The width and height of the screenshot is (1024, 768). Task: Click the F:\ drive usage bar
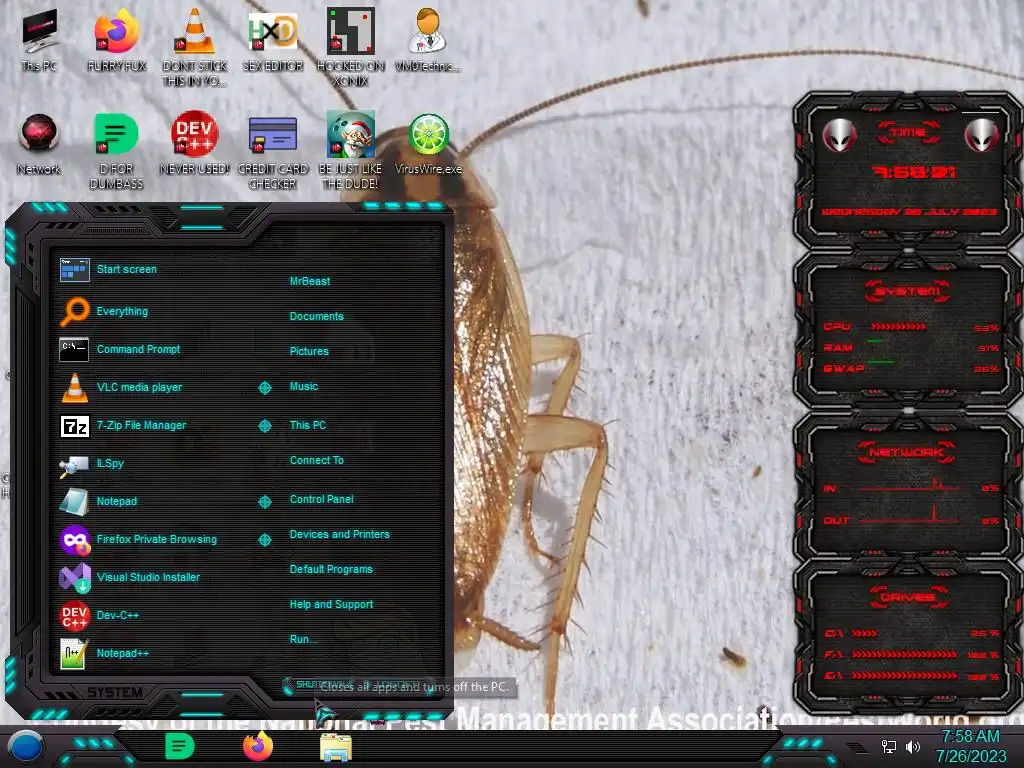click(904, 654)
